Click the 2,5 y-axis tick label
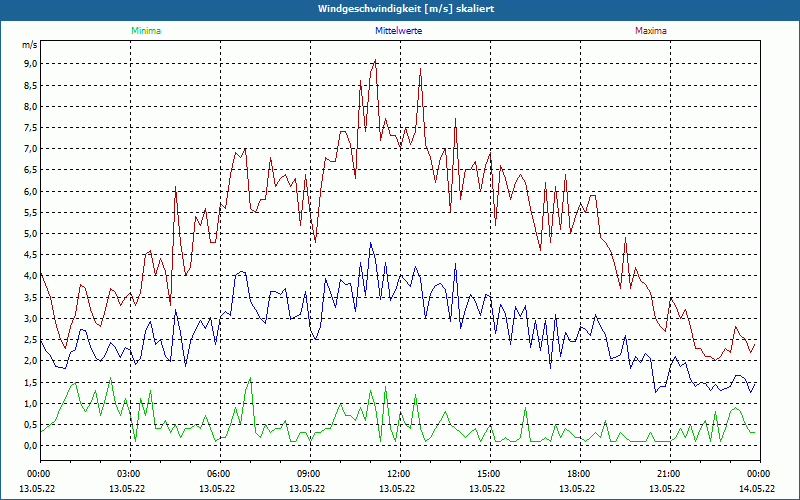Image resolution: width=800 pixels, height=500 pixels. click(x=30, y=340)
